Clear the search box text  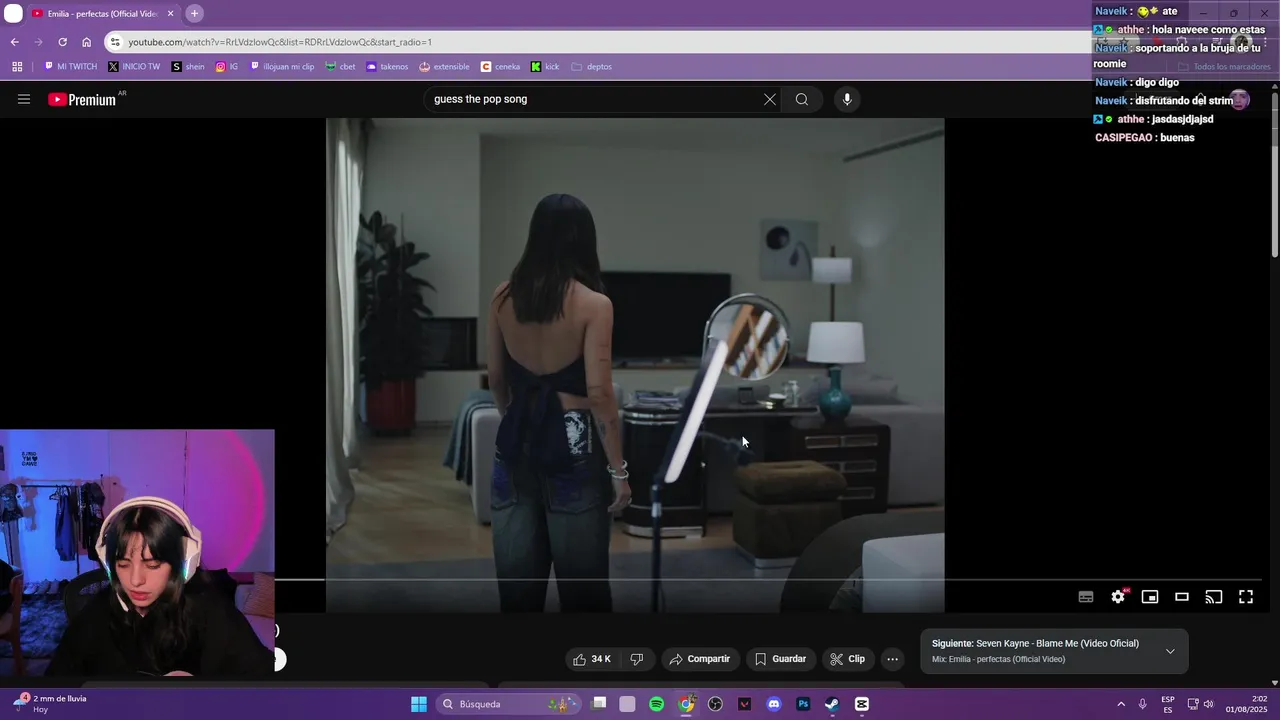point(770,99)
